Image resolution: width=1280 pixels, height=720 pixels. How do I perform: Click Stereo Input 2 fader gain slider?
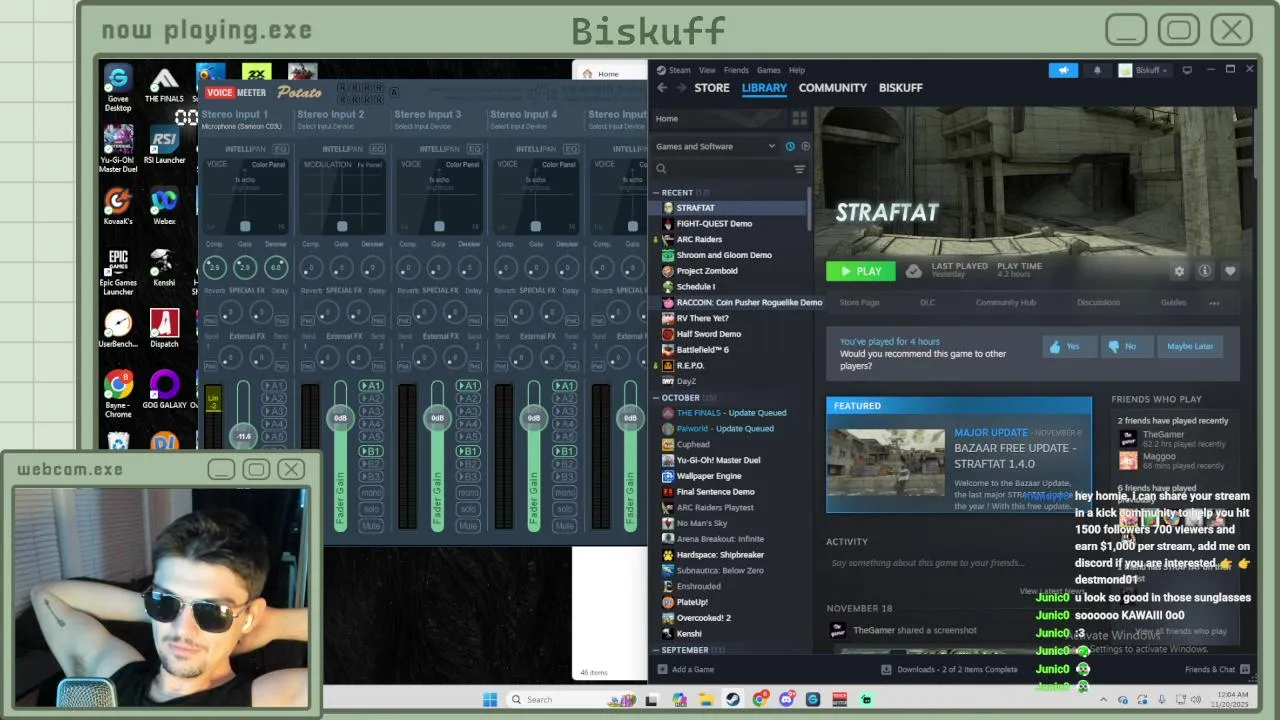pos(340,418)
